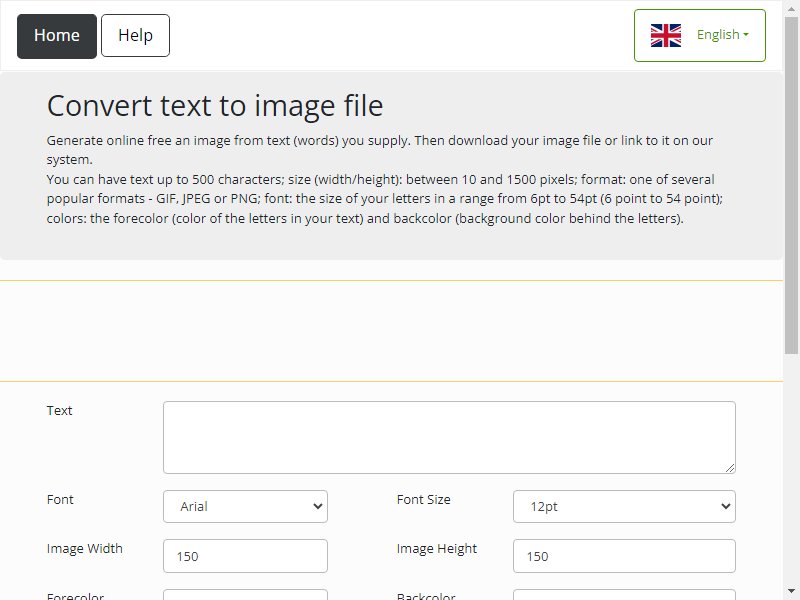This screenshot has width=800, height=600.
Task: Click the Image Height field
Action: coord(624,556)
